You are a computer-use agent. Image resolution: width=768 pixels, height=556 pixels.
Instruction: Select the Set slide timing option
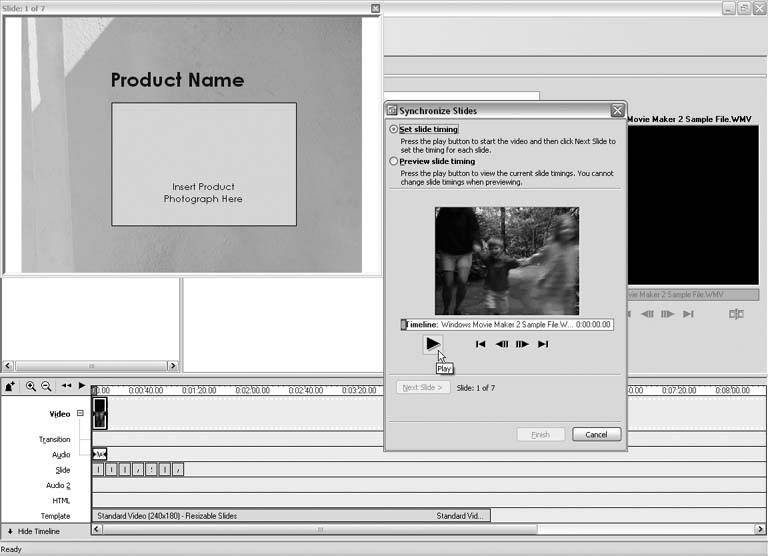[394, 130]
